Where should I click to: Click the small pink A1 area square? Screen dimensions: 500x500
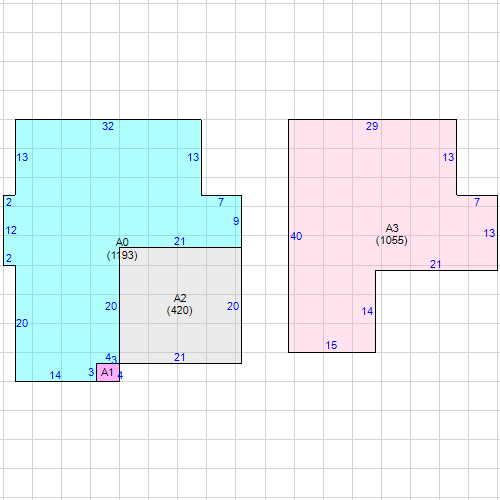tap(108, 372)
